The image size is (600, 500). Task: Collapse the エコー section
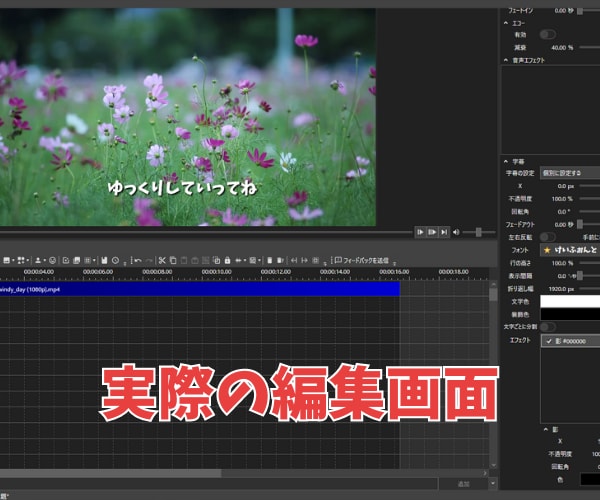click(x=506, y=23)
